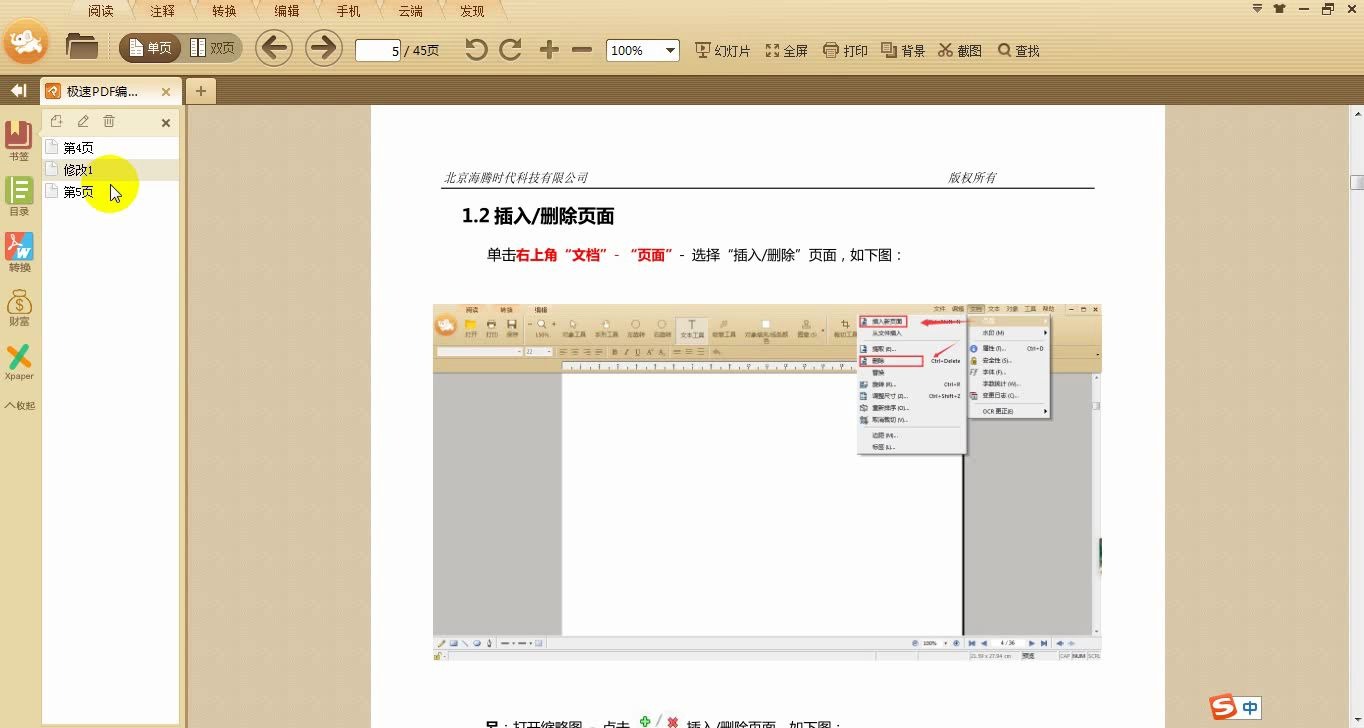Enter 全屏 full screen view
This screenshot has width=1364, height=728.
[787, 50]
